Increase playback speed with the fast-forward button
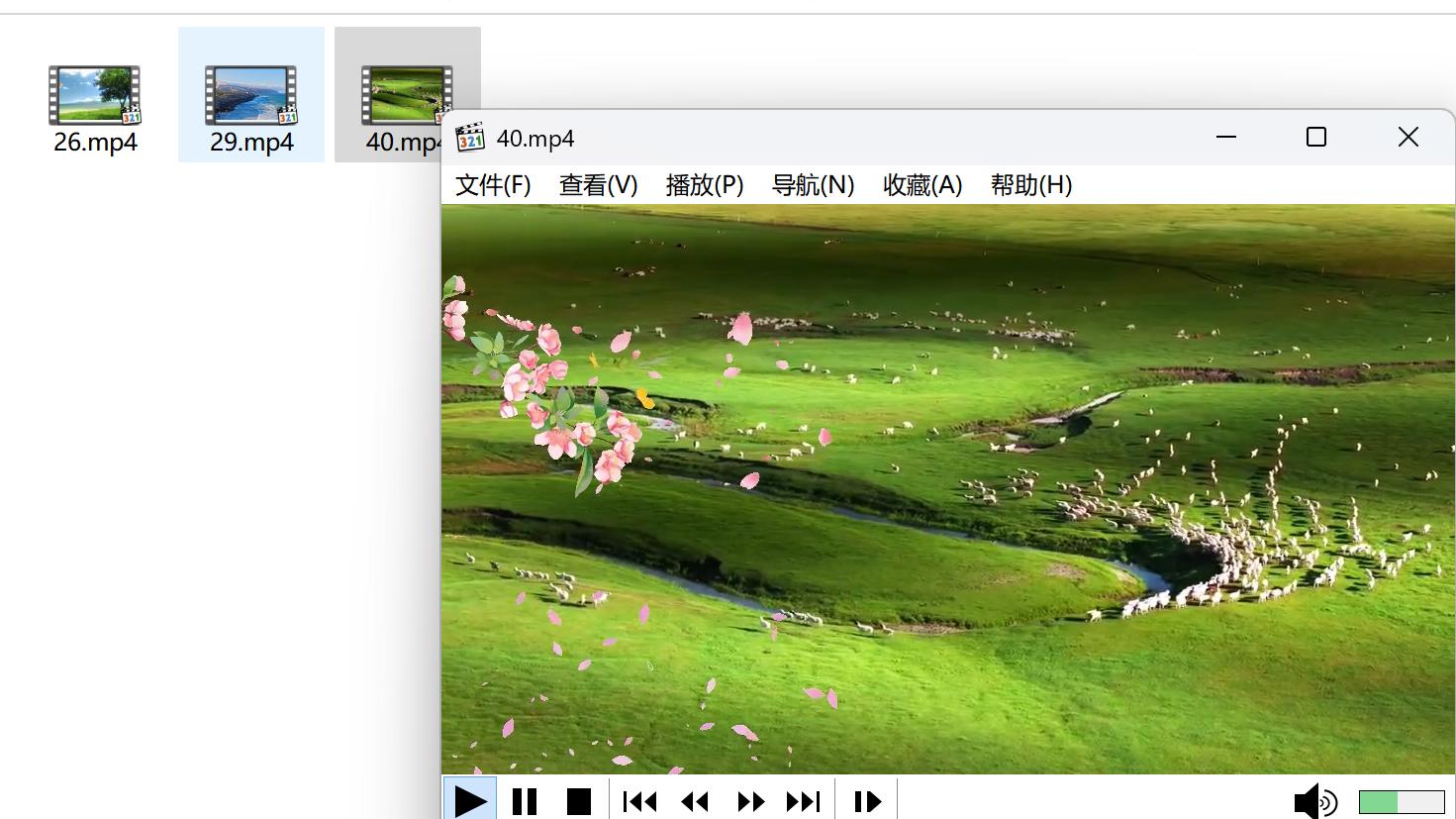 click(749, 800)
